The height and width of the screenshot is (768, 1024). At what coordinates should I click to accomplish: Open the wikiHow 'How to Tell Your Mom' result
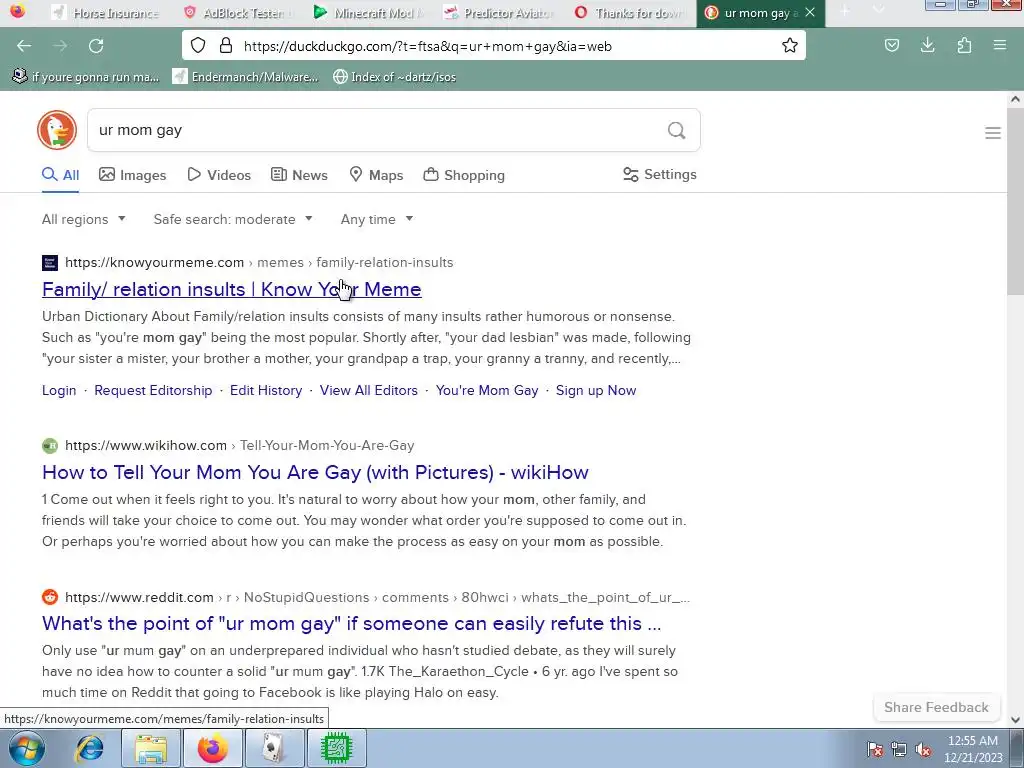[x=315, y=472]
